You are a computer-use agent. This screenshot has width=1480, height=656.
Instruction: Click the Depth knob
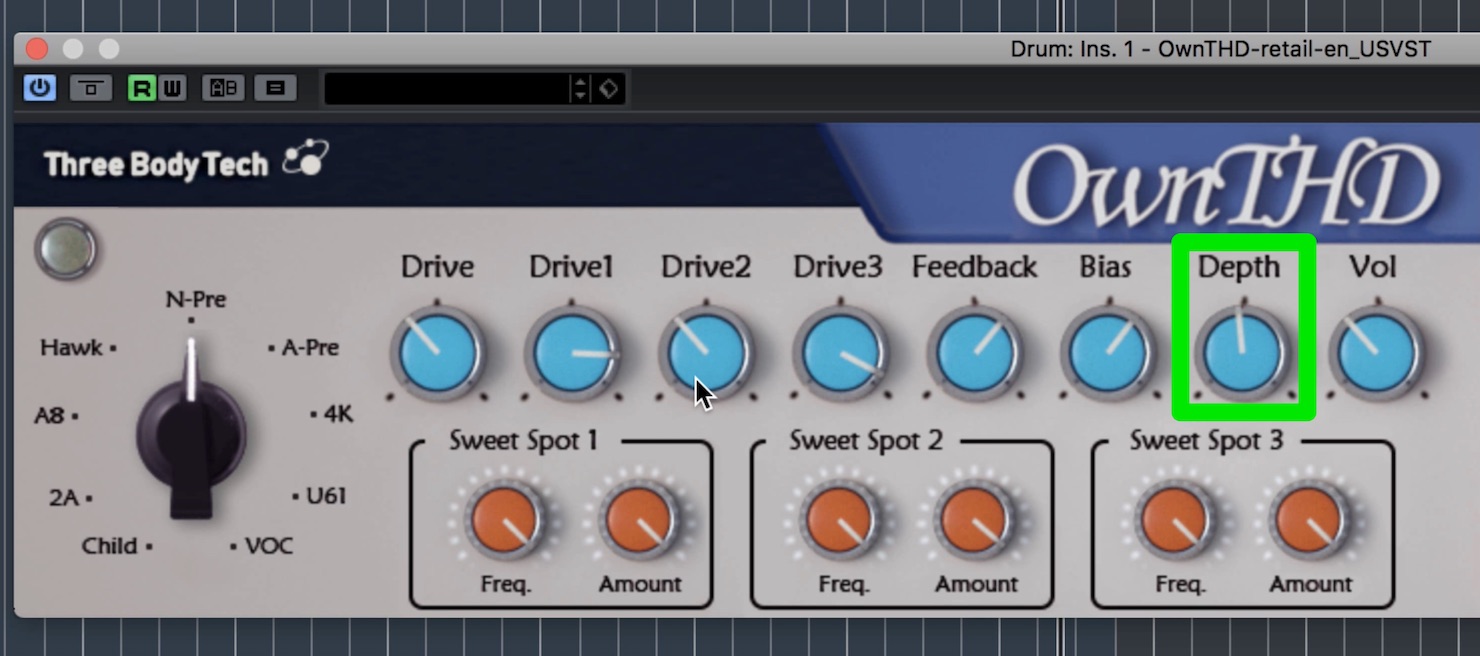[1242, 352]
